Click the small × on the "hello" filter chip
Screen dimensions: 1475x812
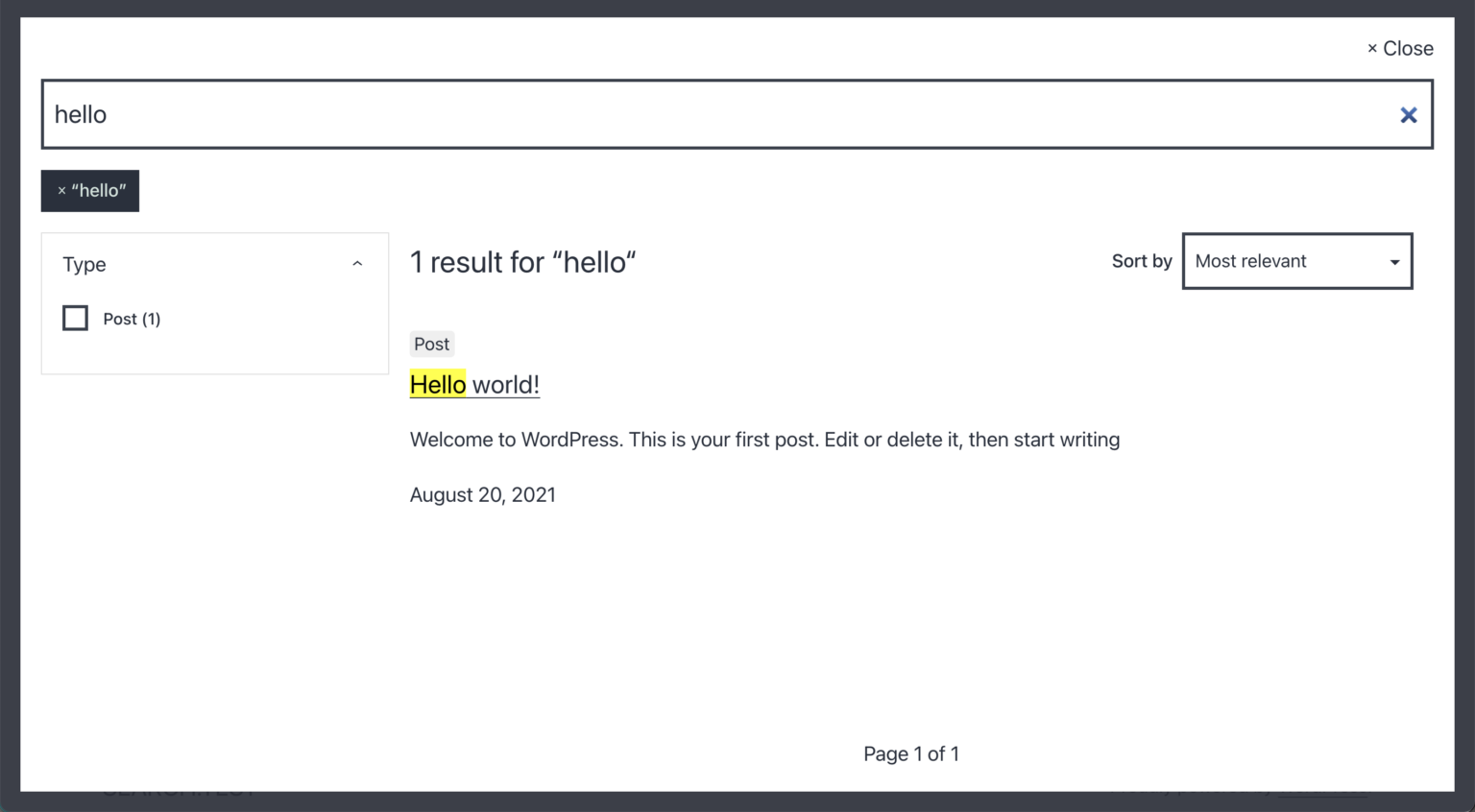click(x=61, y=190)
